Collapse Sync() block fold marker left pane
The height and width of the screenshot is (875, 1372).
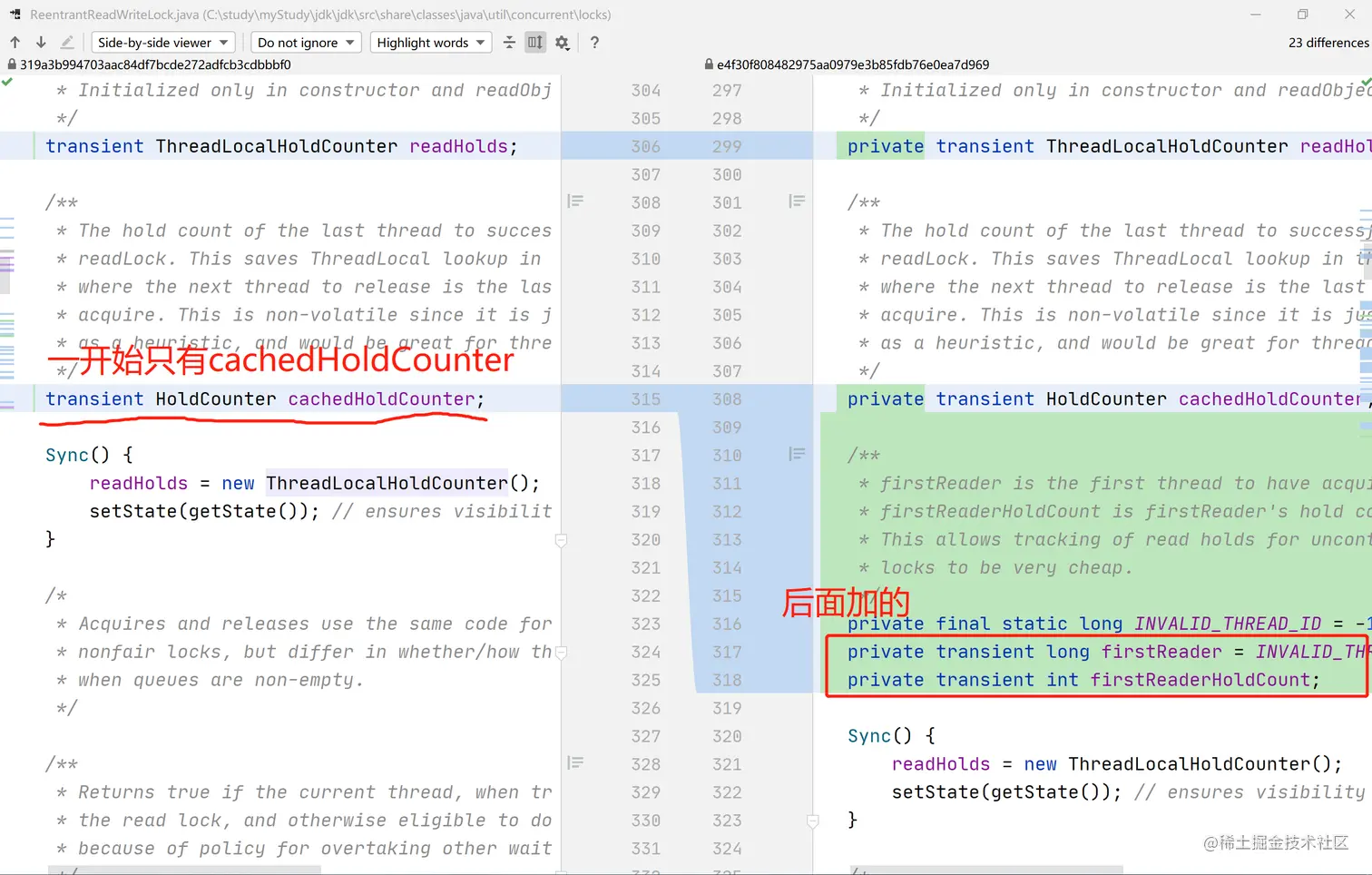[x=561, y=540]
